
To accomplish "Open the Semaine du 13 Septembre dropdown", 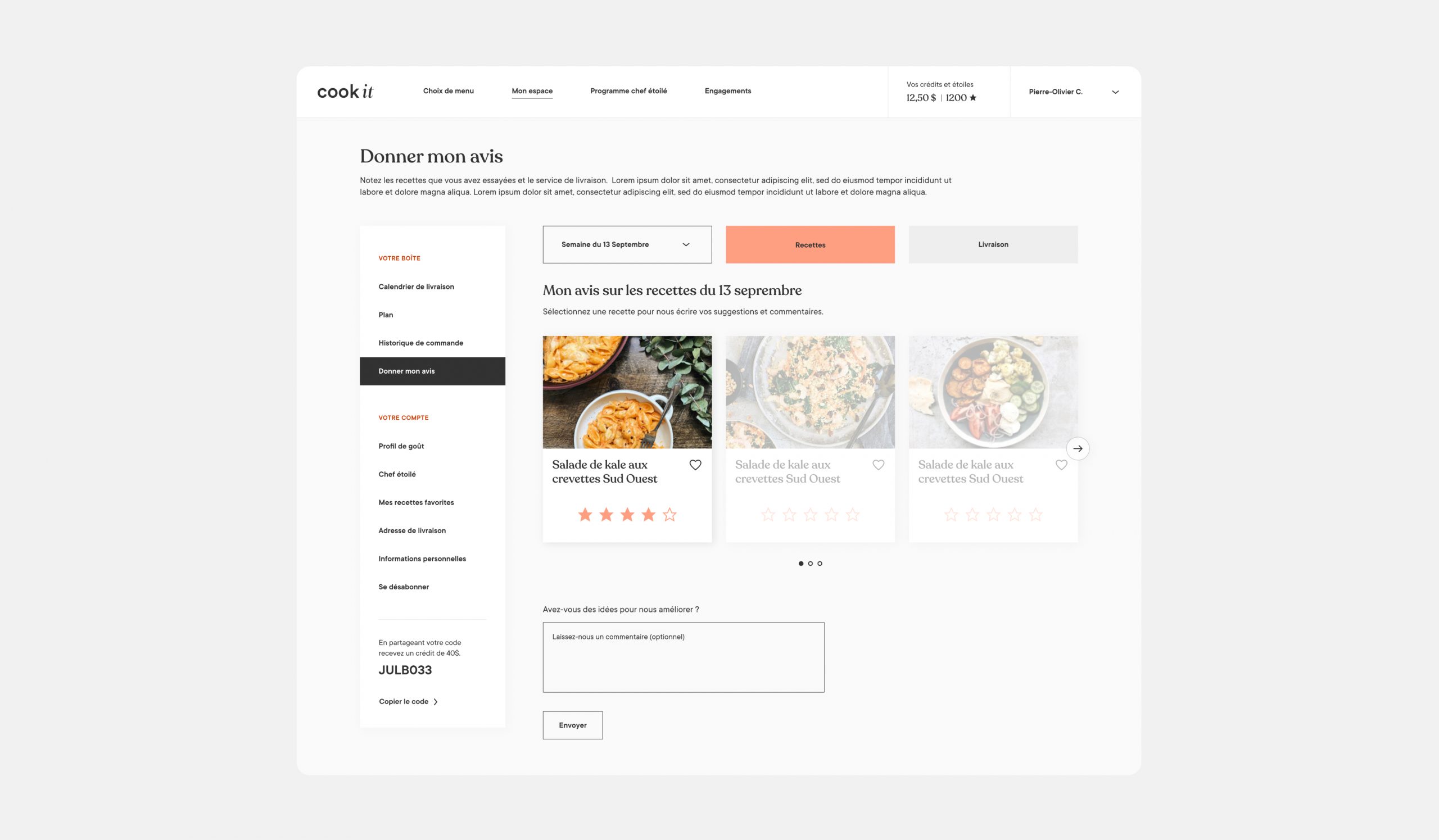I will pos(626,244).
